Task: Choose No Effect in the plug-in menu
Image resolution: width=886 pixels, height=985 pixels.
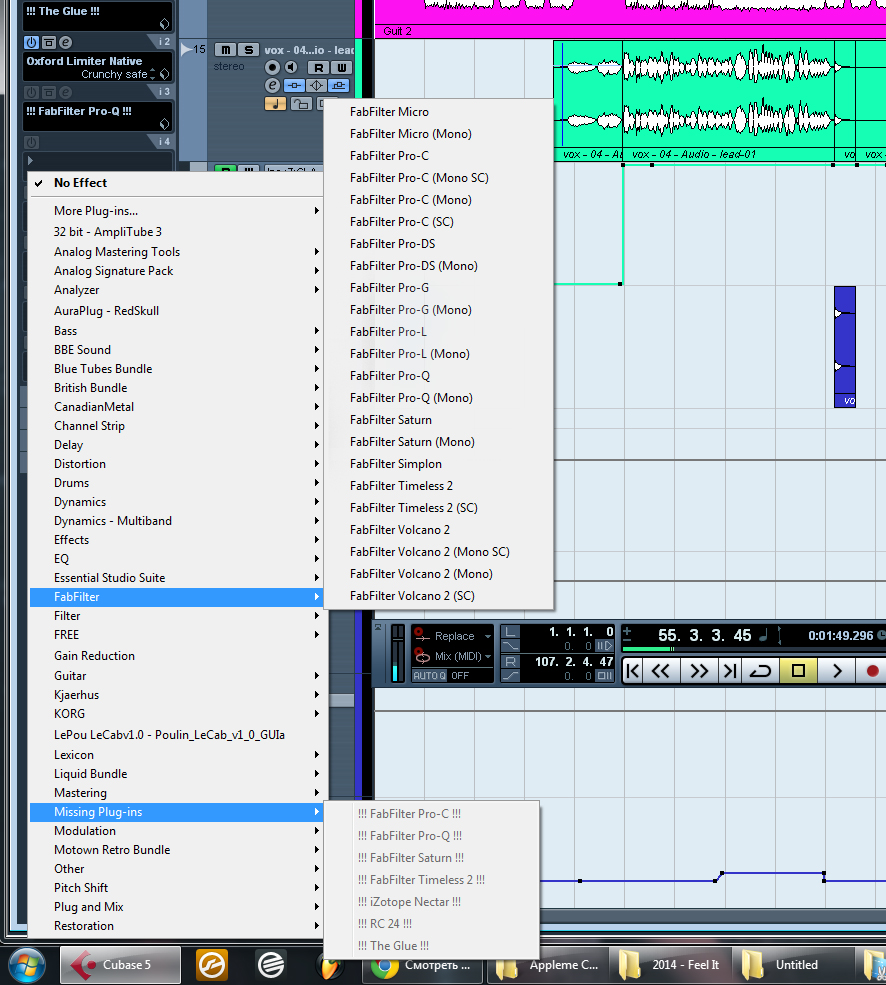Action: 177,183
